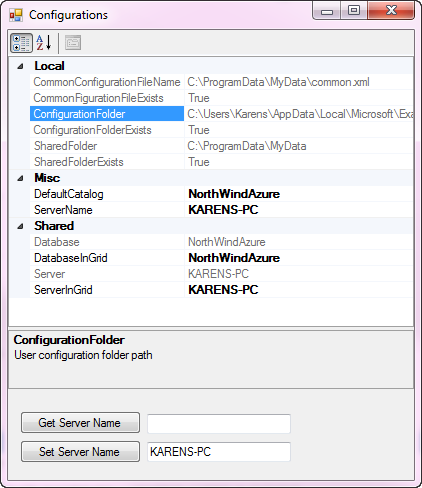The height and width of the screenshot is (488, 422).
Task: Open the Property Pages toolbar icon
Action: tap(73, 43)
